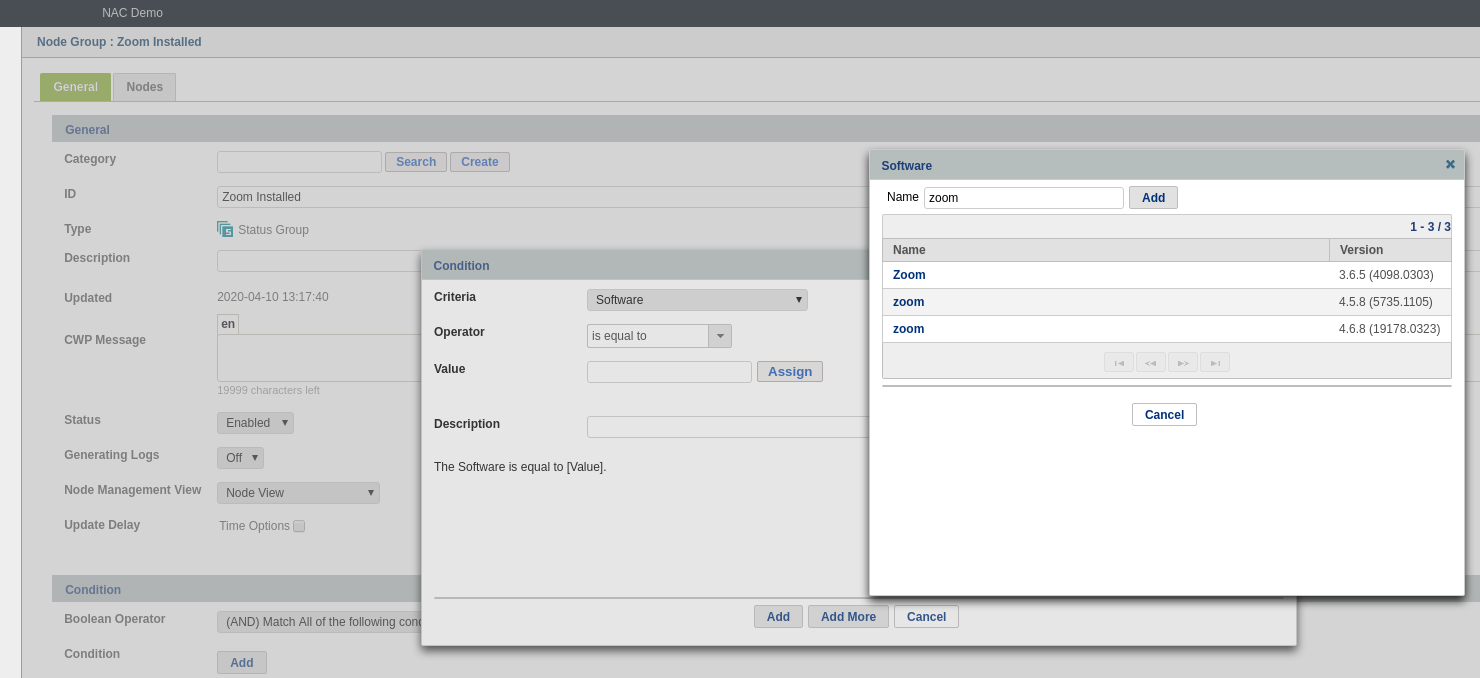
Task: Open the Generating Logs dropdown
Action: [x=240, y=458]
